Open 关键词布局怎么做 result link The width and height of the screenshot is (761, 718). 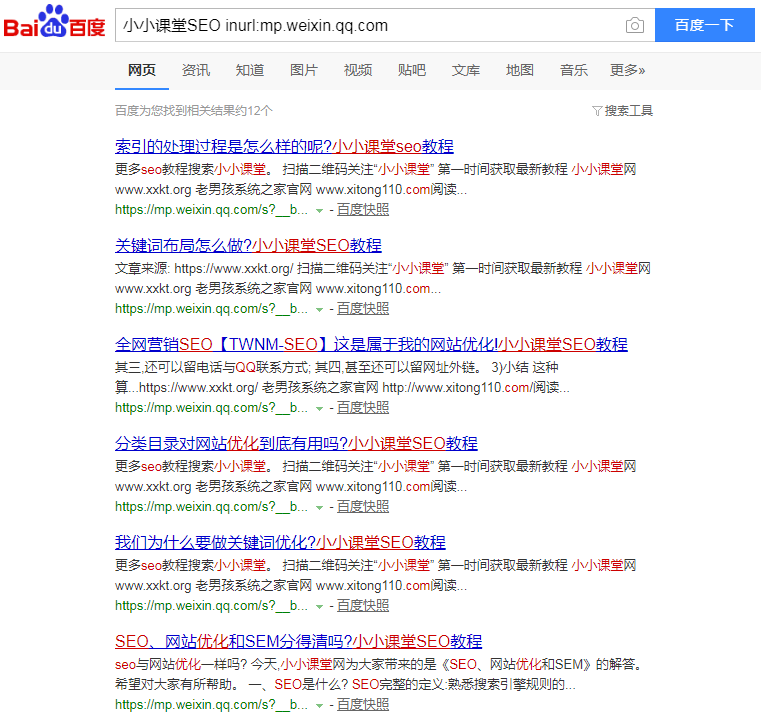pyautogui.click(x=248, y=245)
